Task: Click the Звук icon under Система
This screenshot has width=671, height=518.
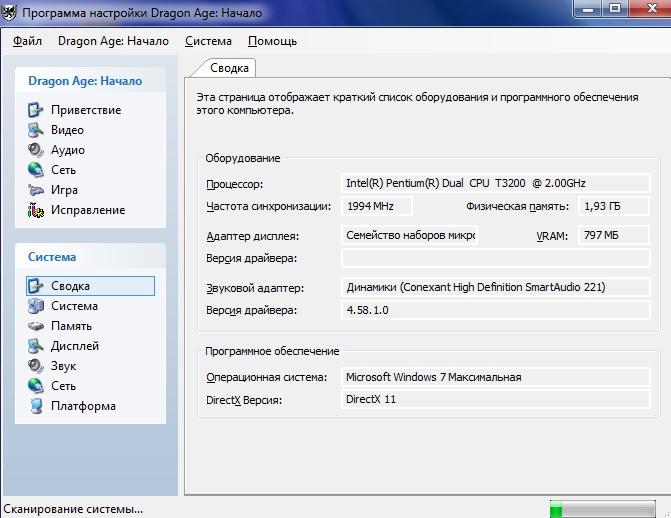Action: (x=36, y=366)
